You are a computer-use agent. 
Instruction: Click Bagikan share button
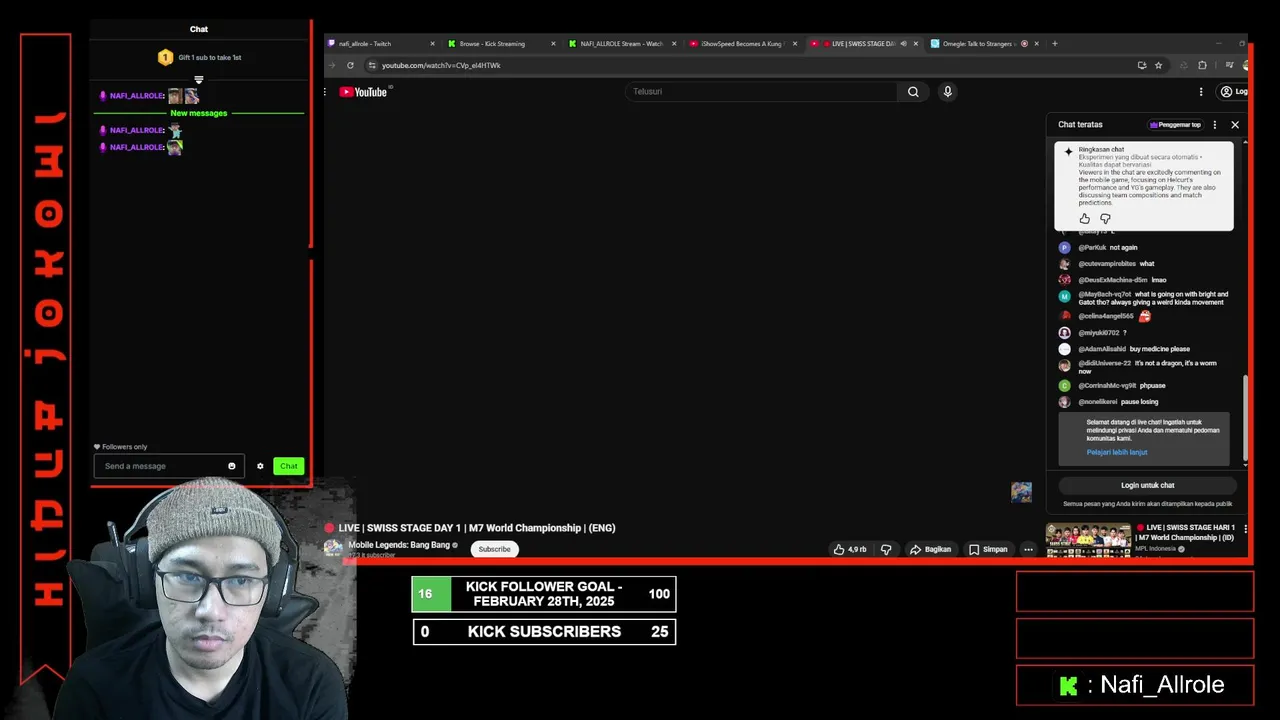(x=930, y=549)
